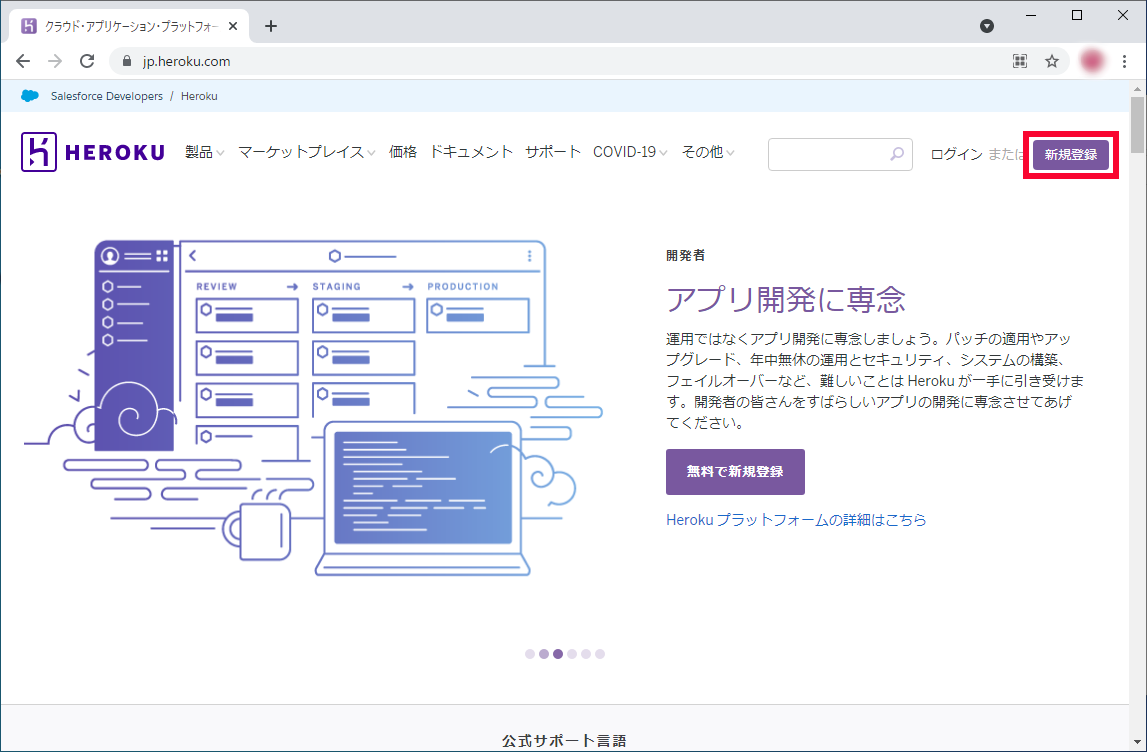
Task: Click the profile avatar icon
Action: pyautogui.click(x=1092, y=61)
